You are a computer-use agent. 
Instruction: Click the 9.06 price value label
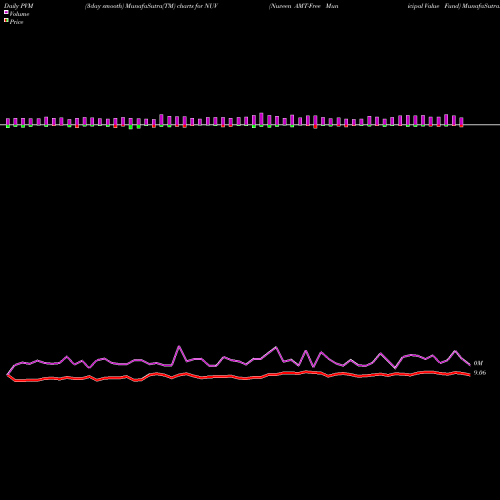click(480, 373)
